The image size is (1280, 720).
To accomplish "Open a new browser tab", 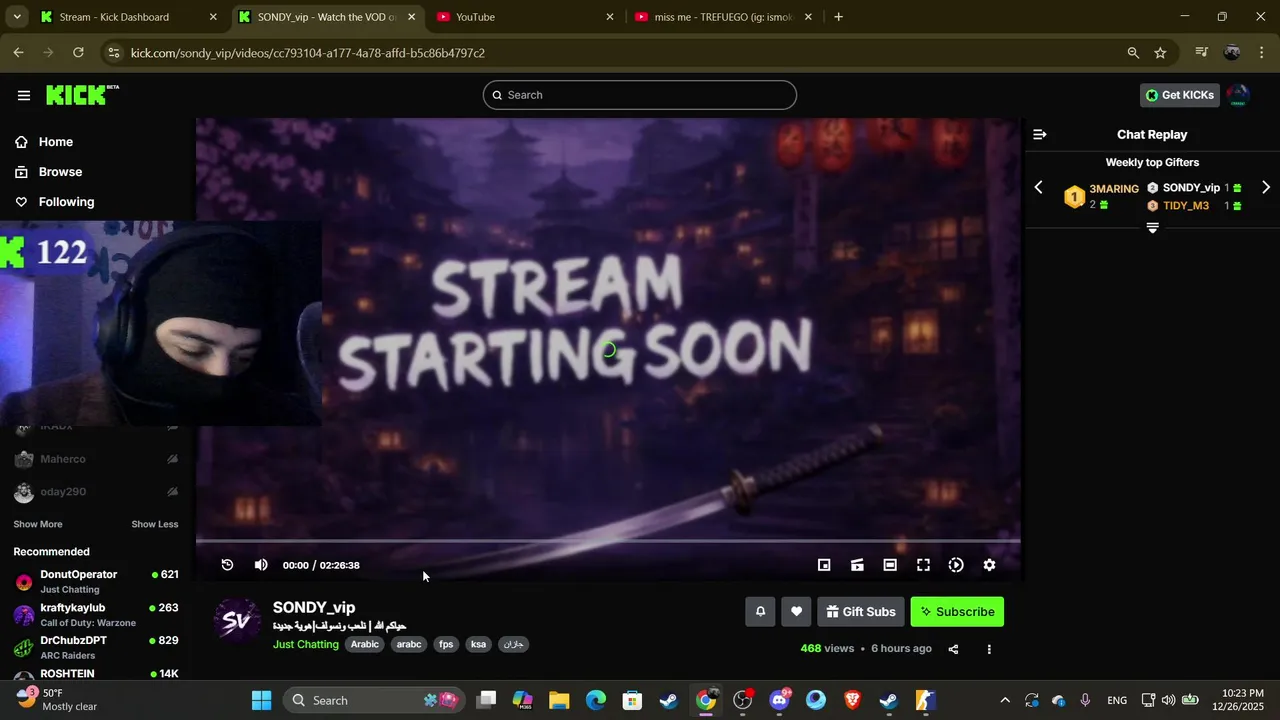I will point(838,17).
